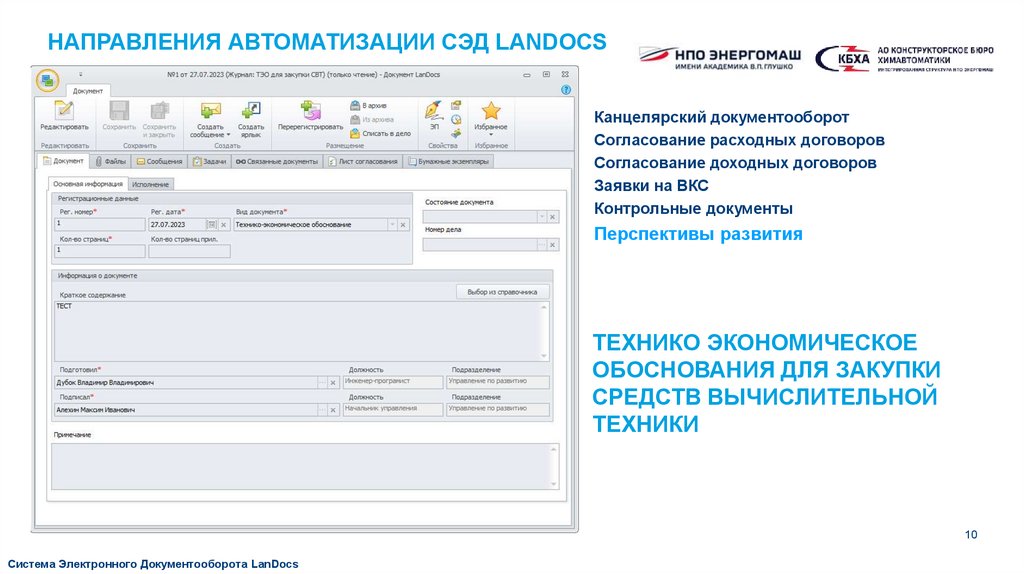Image resolution: width=1024 pixels, height=574 pixels.
Task: Switch to the Файлы tab
Action: (111, 161)
